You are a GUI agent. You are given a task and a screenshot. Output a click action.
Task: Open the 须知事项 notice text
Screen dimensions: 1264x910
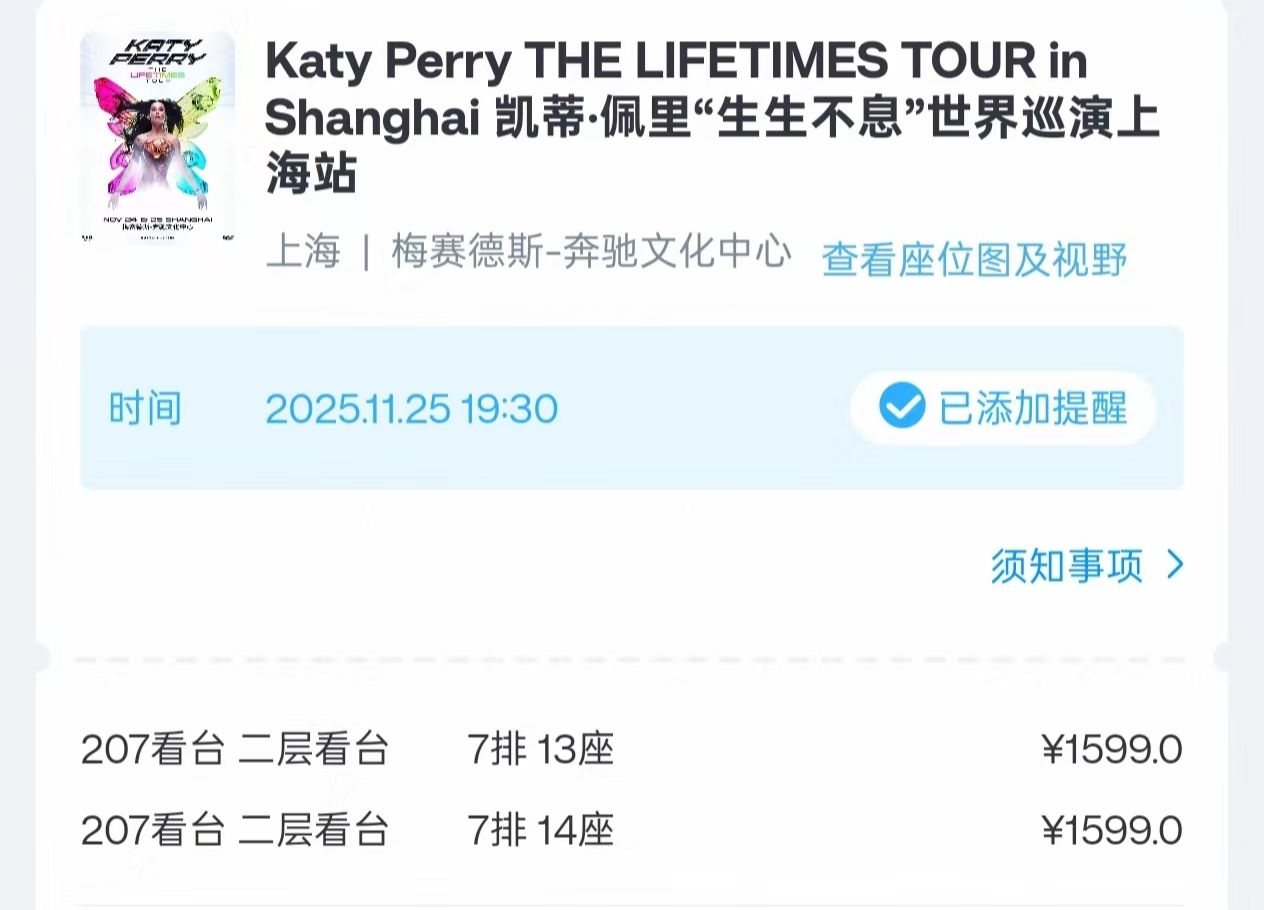[1066, 566]
